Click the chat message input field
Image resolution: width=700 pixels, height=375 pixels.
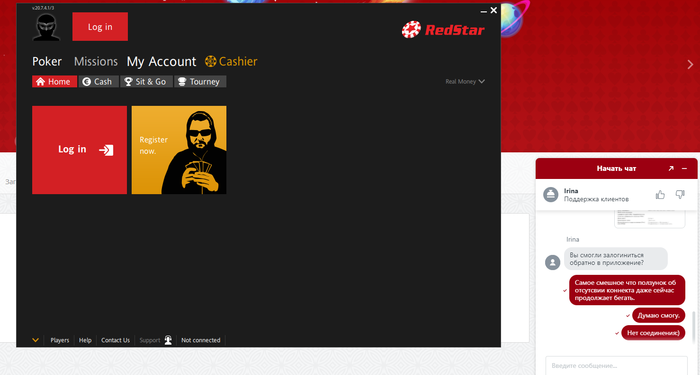[617, 365]
